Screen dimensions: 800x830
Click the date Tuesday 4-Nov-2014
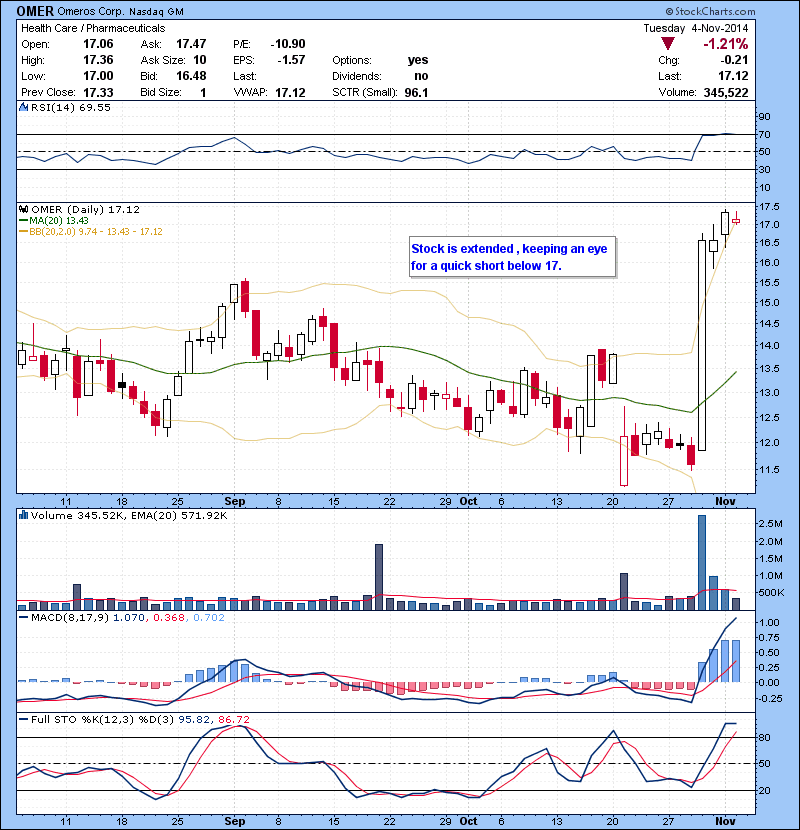tap(696, 28)
